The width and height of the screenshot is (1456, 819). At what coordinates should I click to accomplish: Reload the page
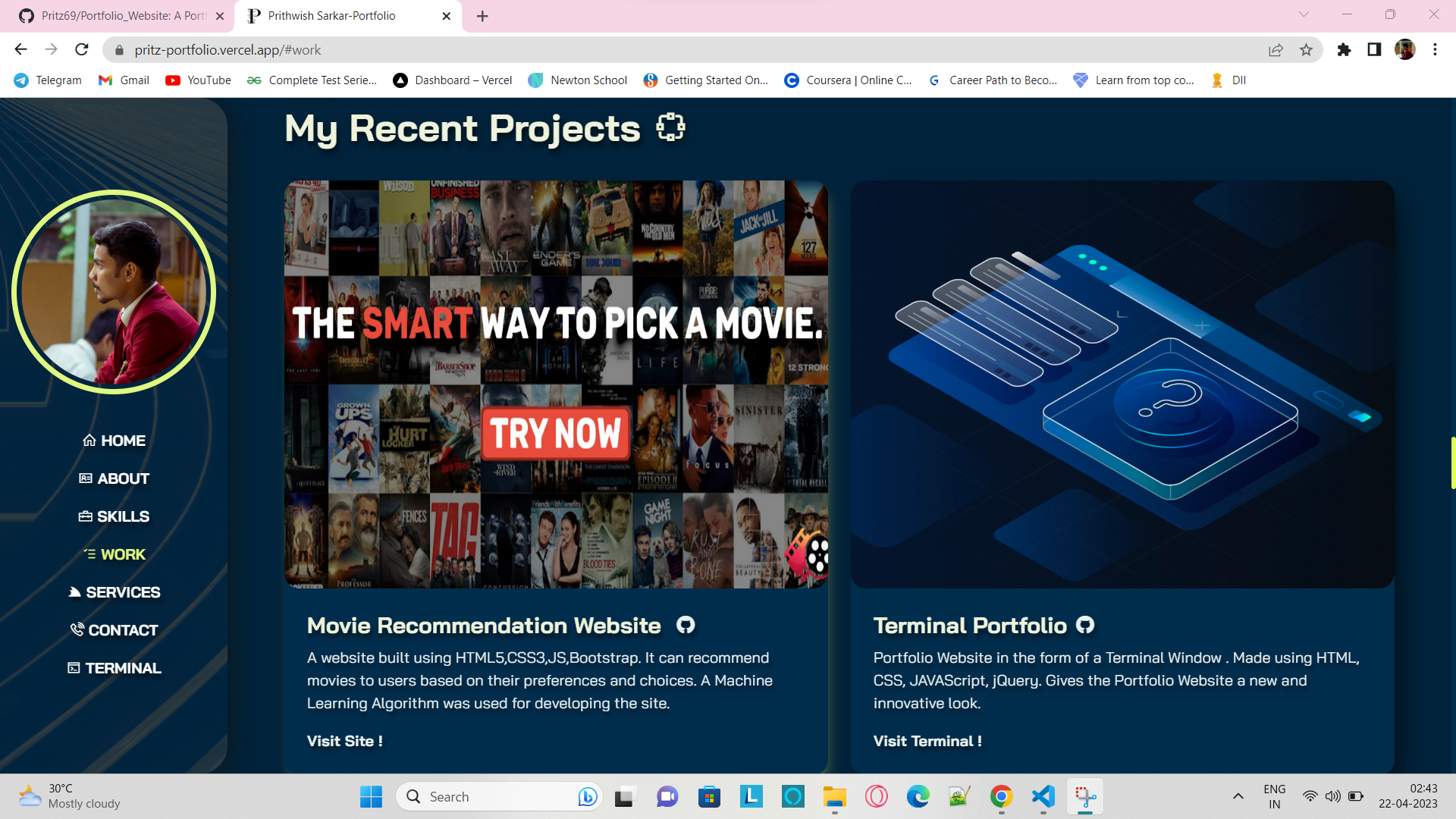point(82,50)
